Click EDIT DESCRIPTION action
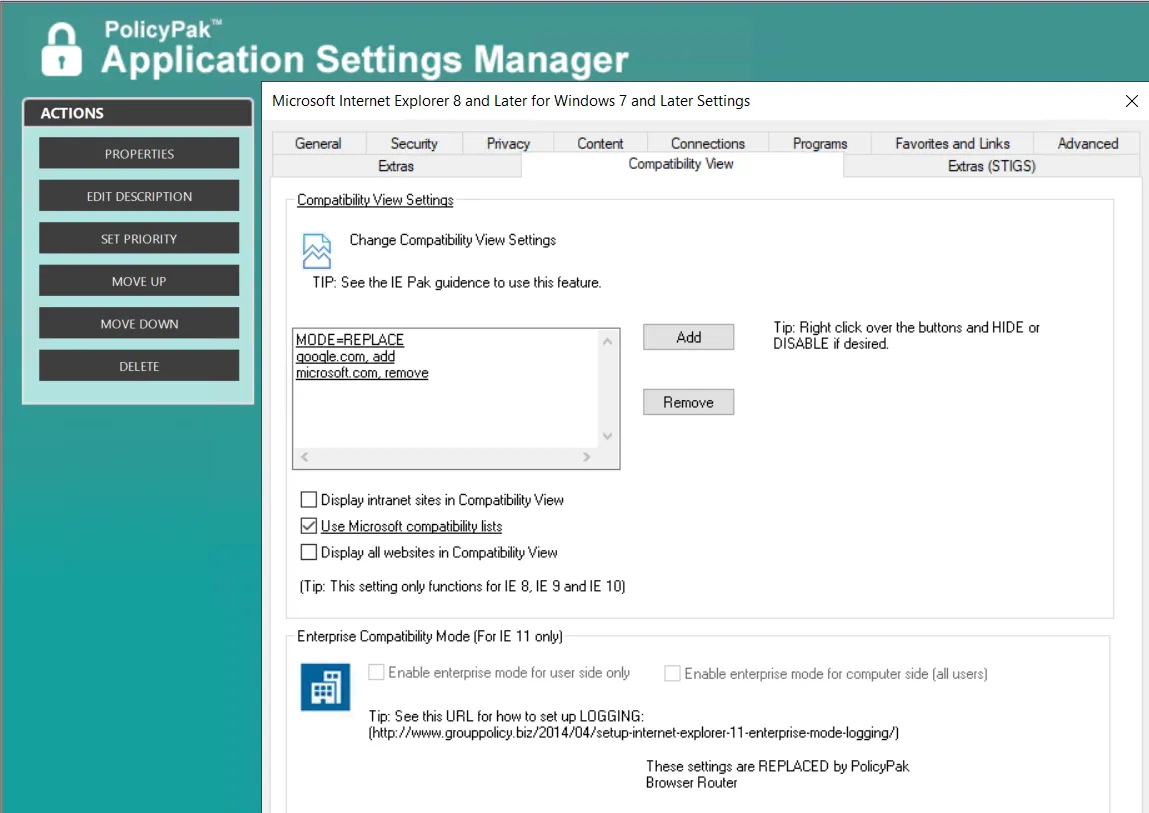The width and height of the screenshot is (1149, 813). pyautogui.click(x=139, y=196)
